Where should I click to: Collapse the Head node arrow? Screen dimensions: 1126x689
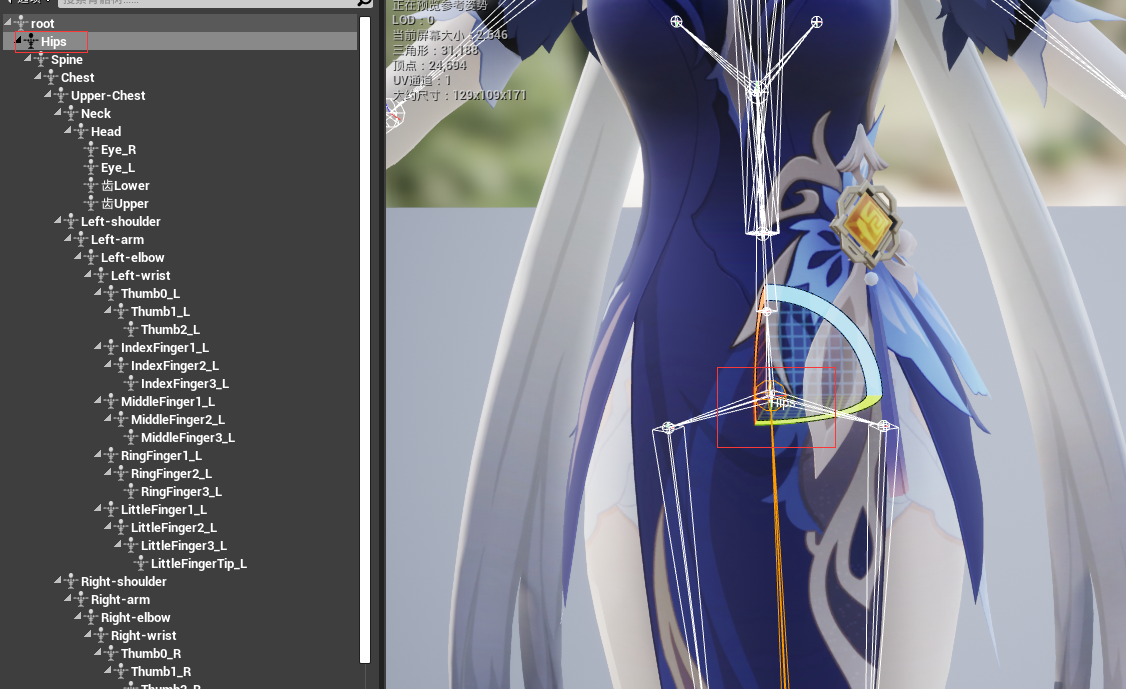[68, 130]
